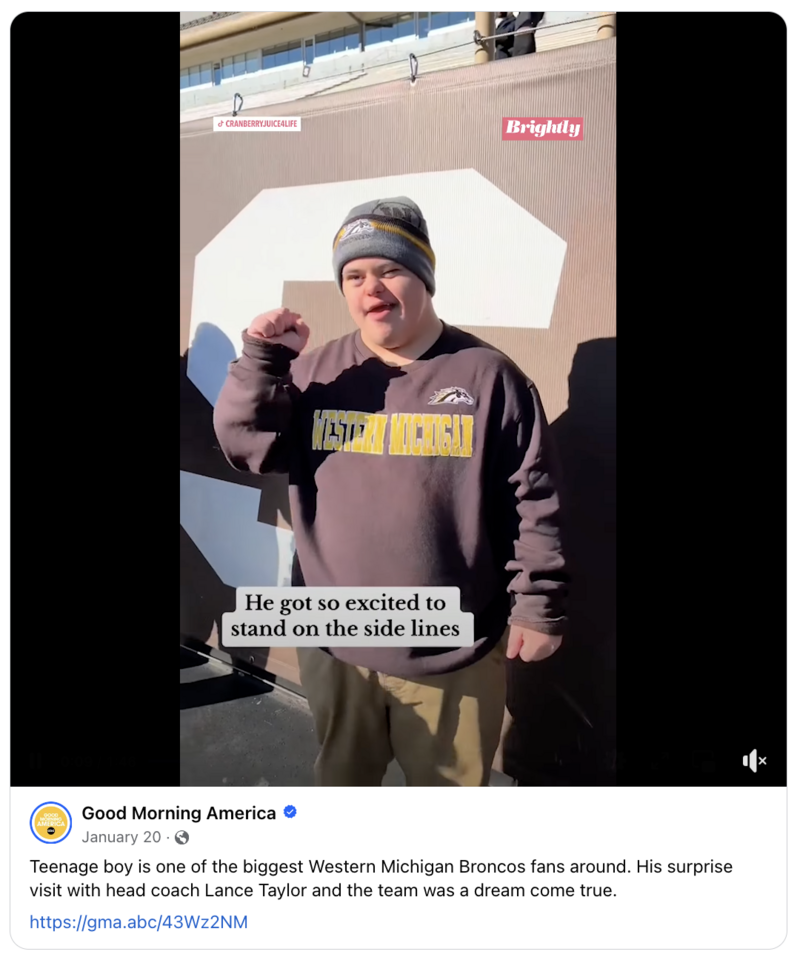This screenshot has width=800, height=960.
Task: Click the TikTok note icon in the watermark
Action: point(220,124)
